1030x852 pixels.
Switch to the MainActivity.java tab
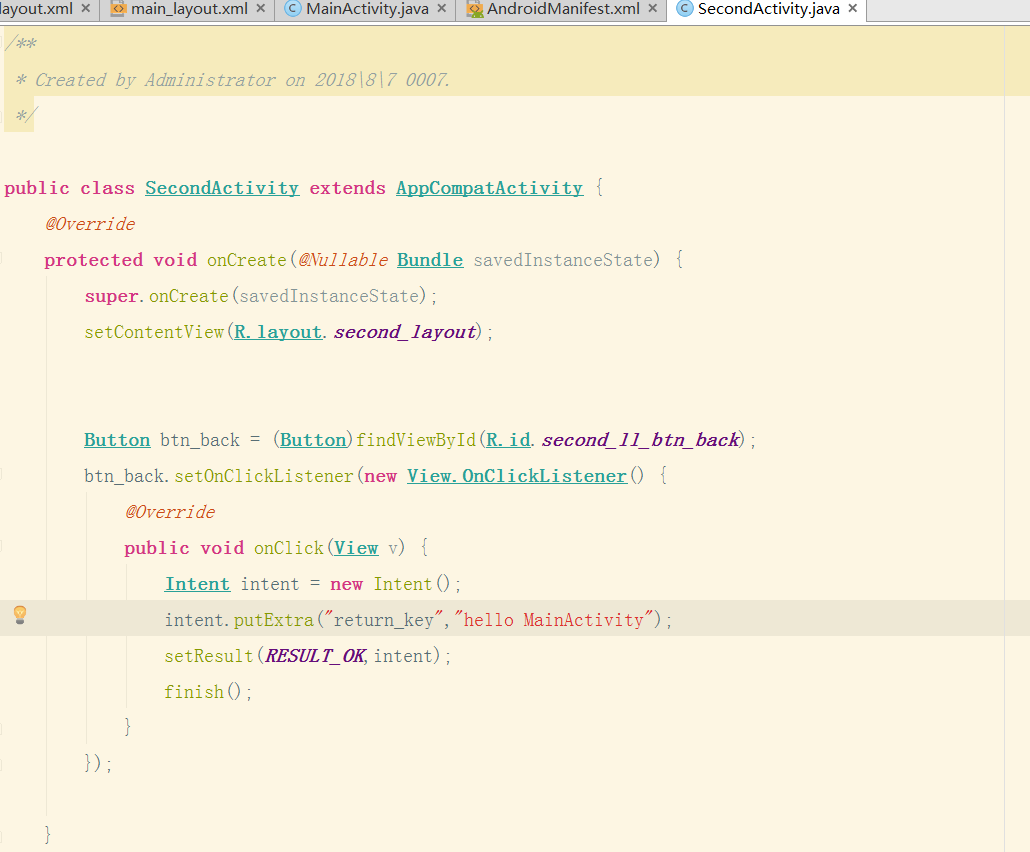[366, 9]
